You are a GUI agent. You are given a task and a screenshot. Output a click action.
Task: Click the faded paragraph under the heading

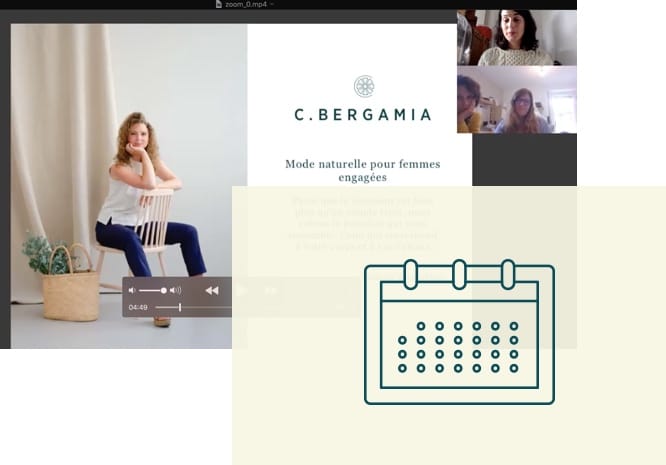362,223
